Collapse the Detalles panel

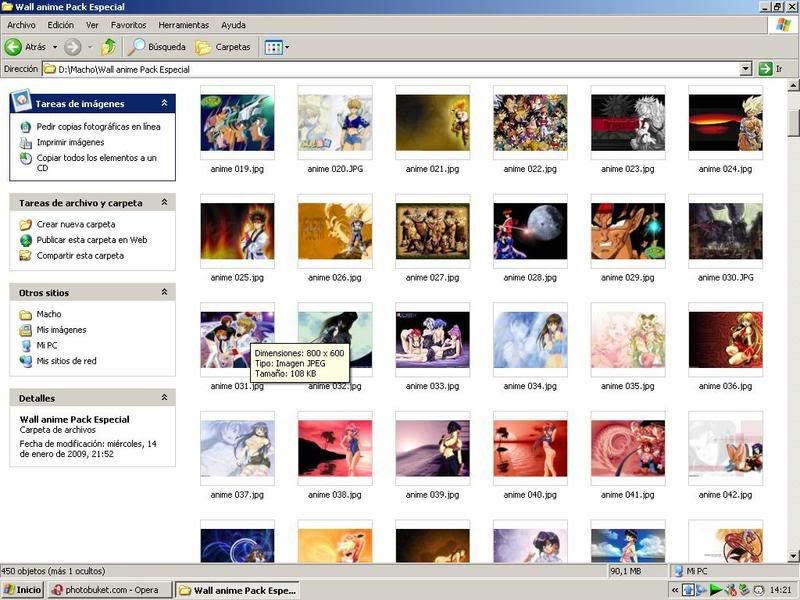tap(164, 397)
